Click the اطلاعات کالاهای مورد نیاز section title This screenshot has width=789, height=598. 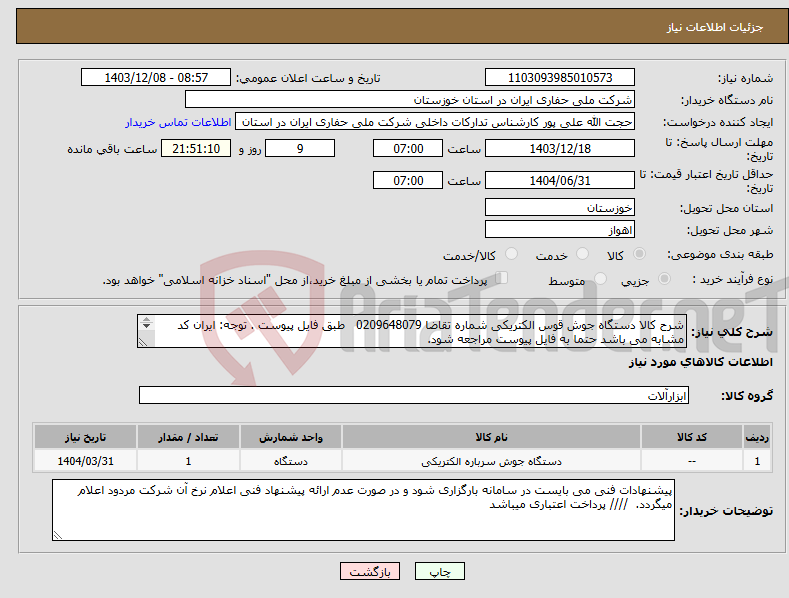click(x=700, y=362)
